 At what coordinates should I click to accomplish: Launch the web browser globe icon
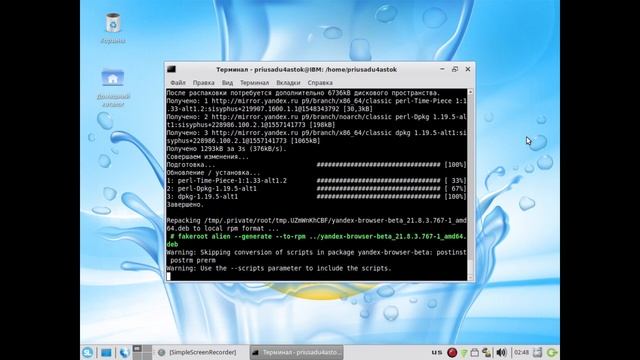[124, 352]
